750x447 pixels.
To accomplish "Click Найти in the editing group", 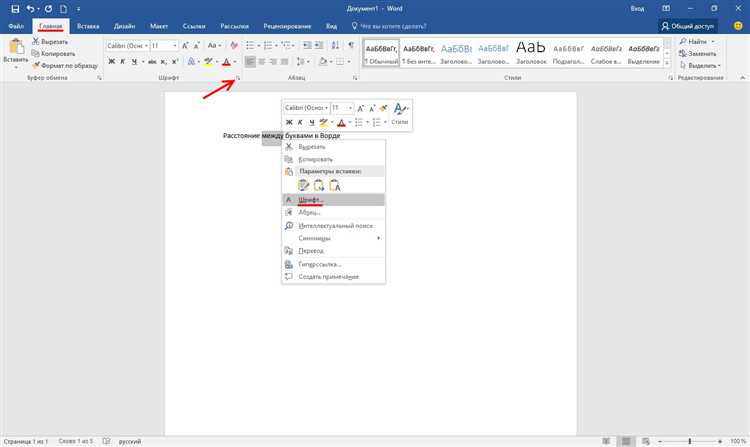I will coord(694,42).
